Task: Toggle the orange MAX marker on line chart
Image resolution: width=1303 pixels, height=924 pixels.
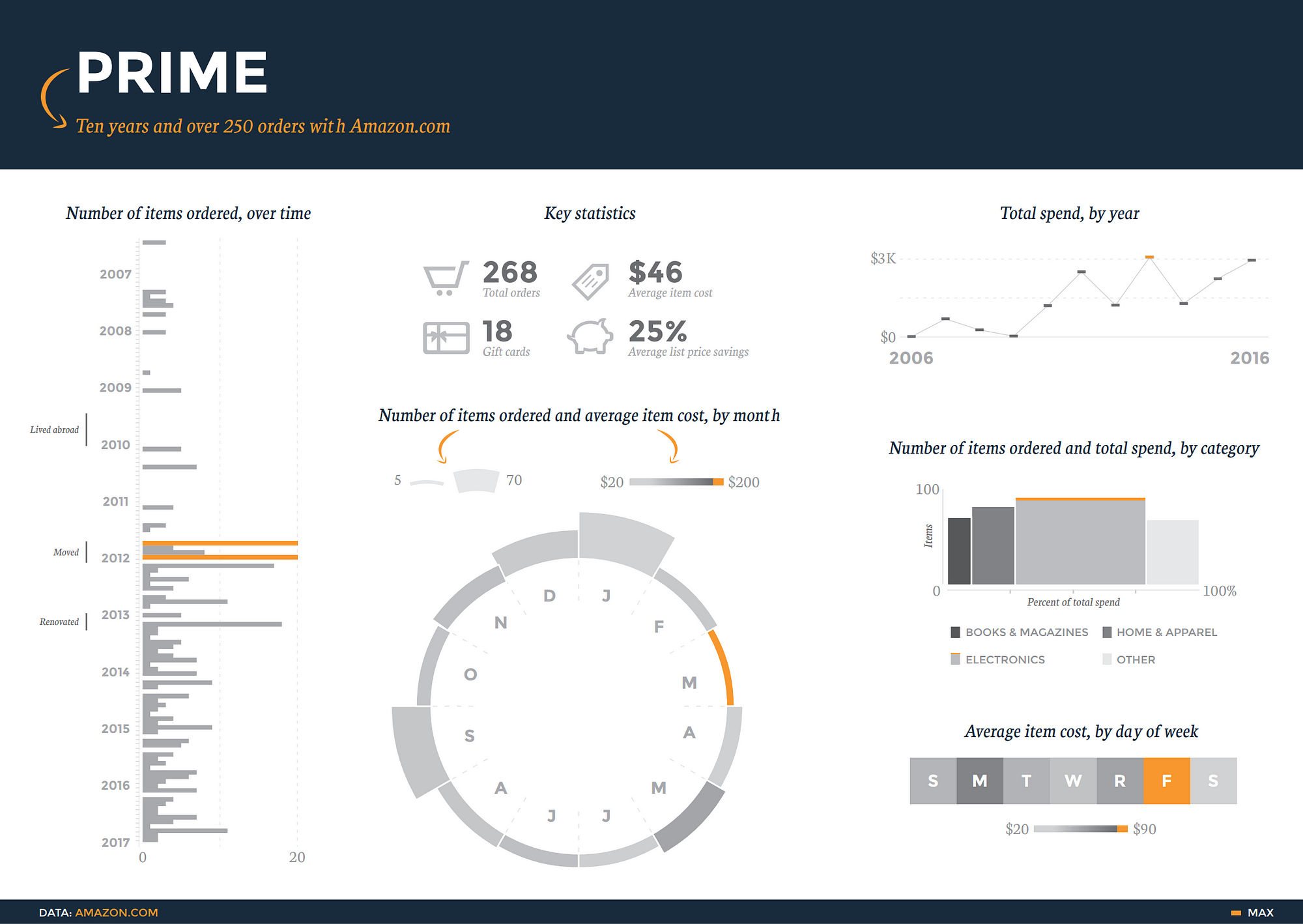Action: click(1150, 257)
